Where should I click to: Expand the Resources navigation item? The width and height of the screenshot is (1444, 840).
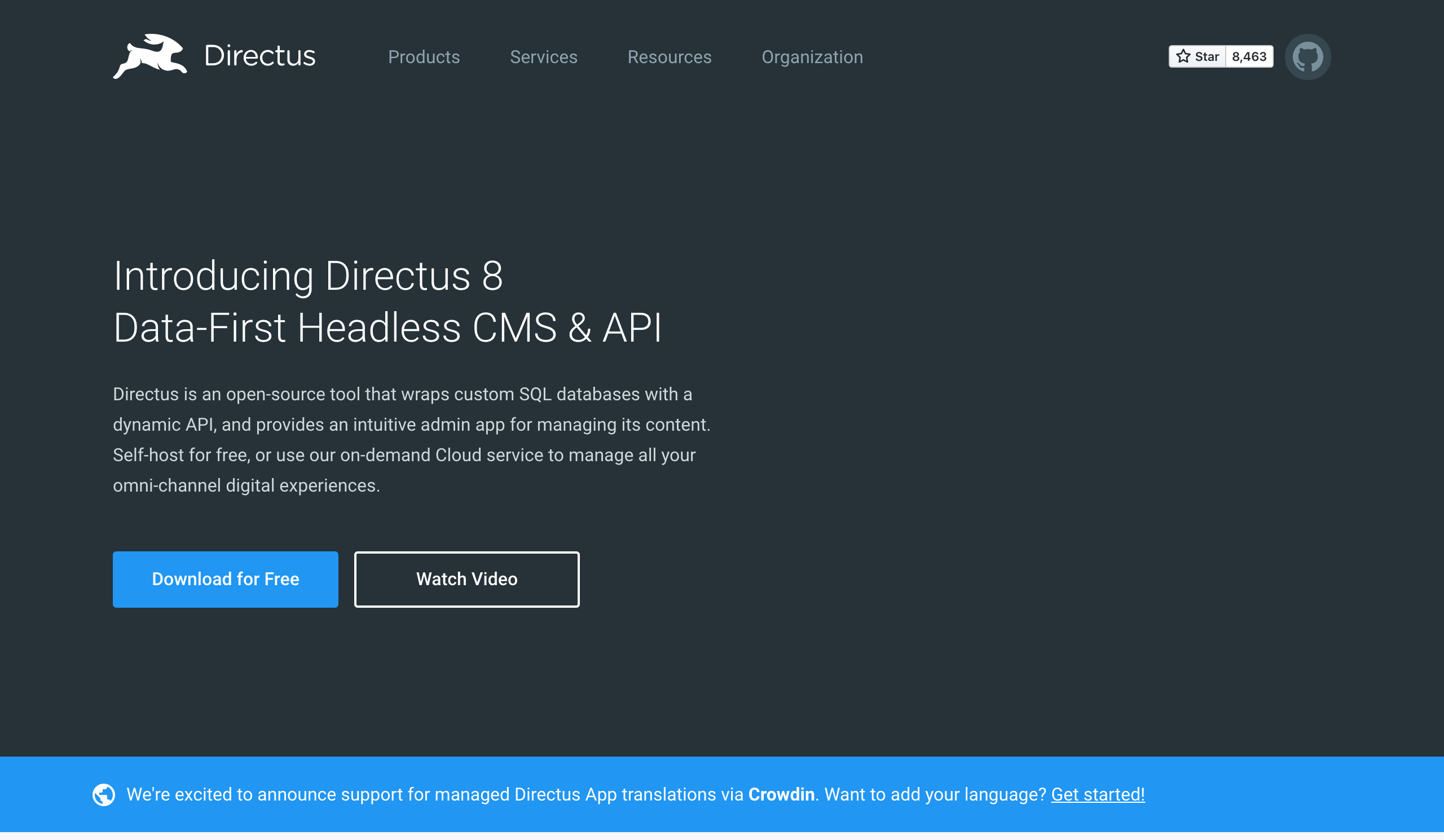[x=669, y=57]
